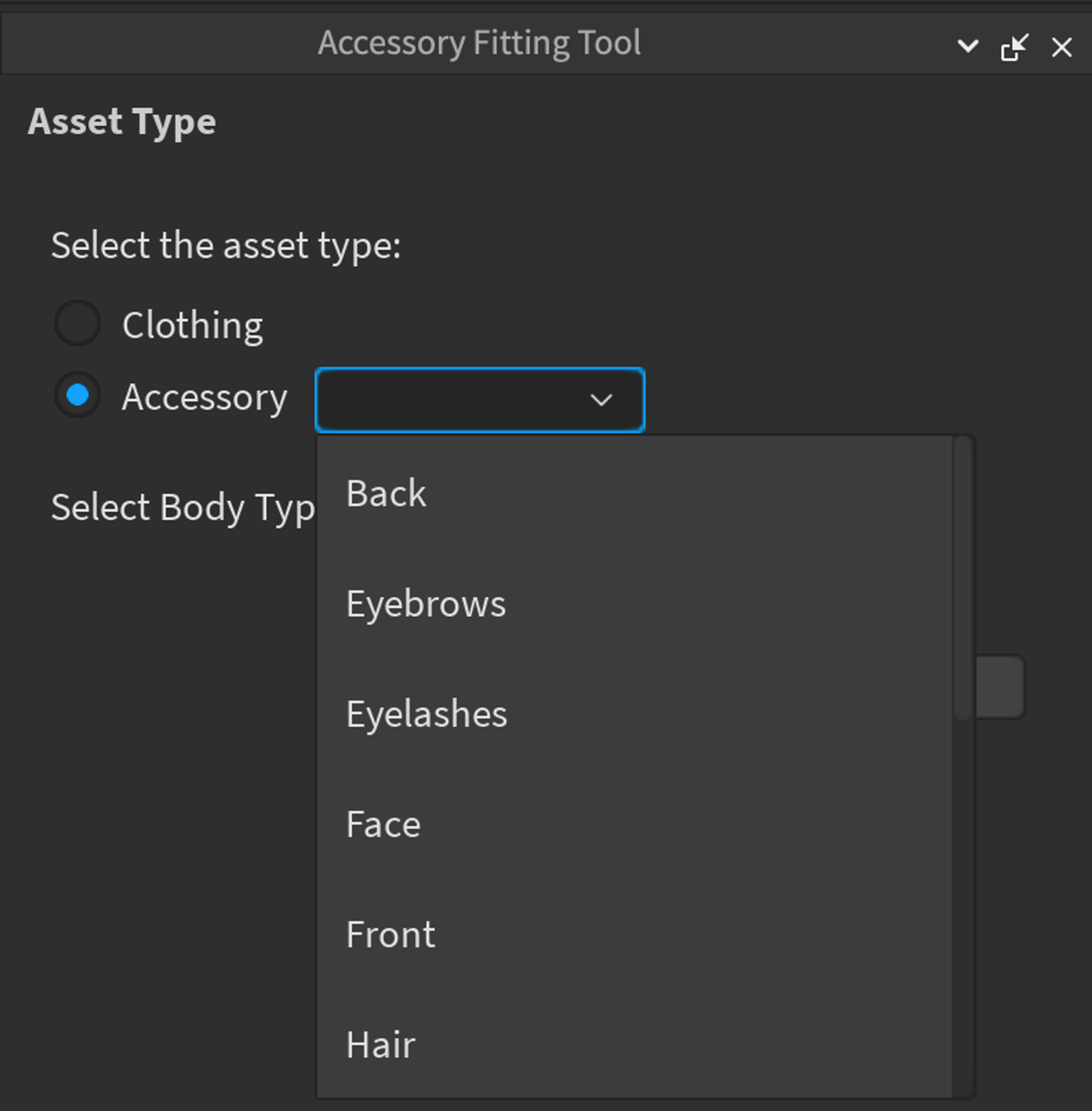Undock the Accessory Fitting Tool panel
Viewport: 1092px width, 1111px height.
[1014, 47]
